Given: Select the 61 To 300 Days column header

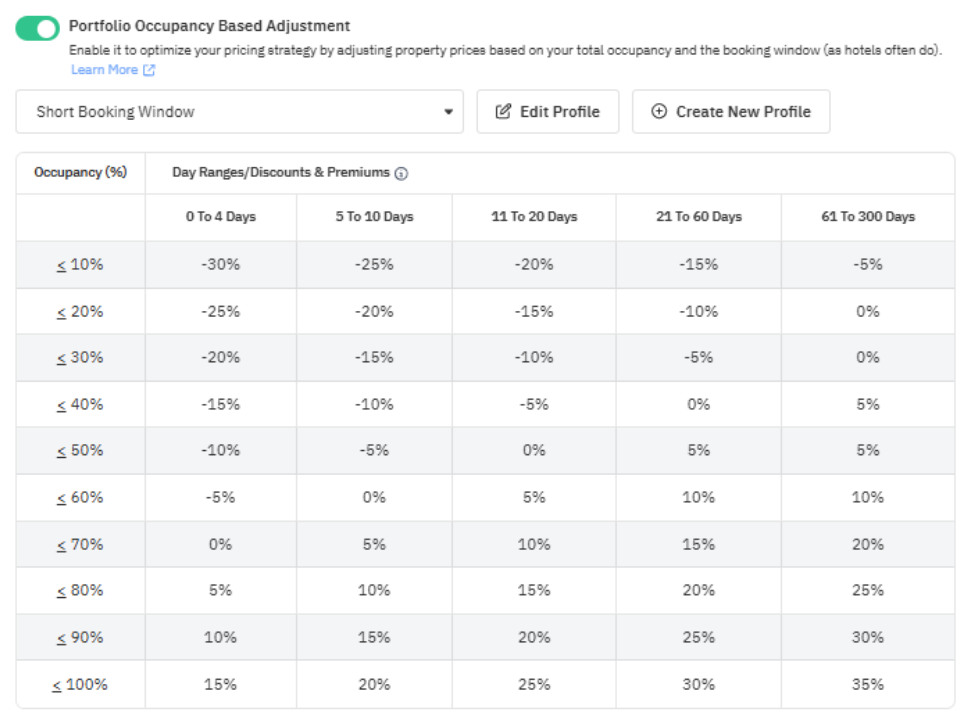Looking at the screenshot, I should click(867, 217).
